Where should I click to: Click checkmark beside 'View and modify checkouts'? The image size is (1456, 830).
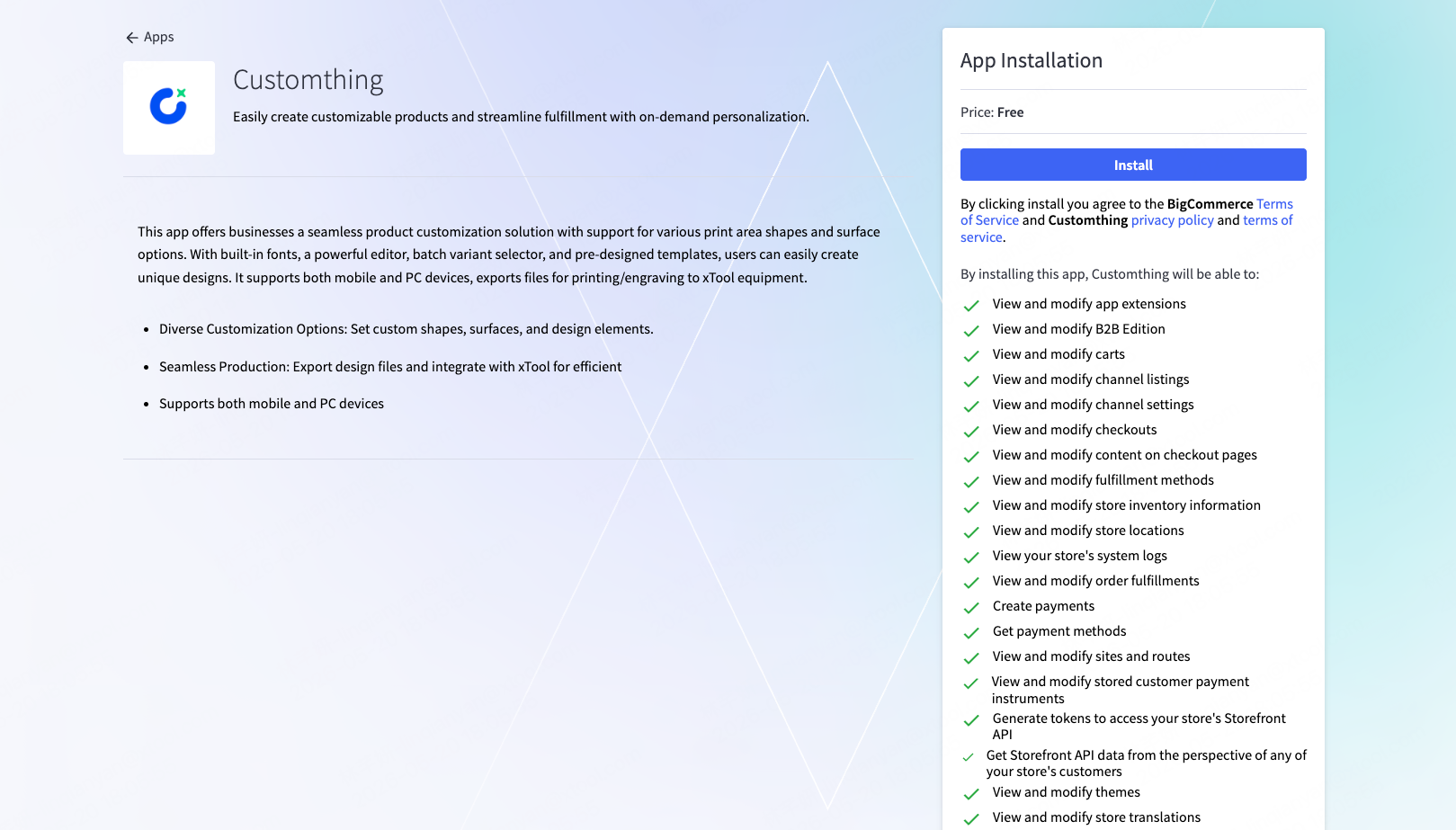pyautogui.click(x=971, y=432)
